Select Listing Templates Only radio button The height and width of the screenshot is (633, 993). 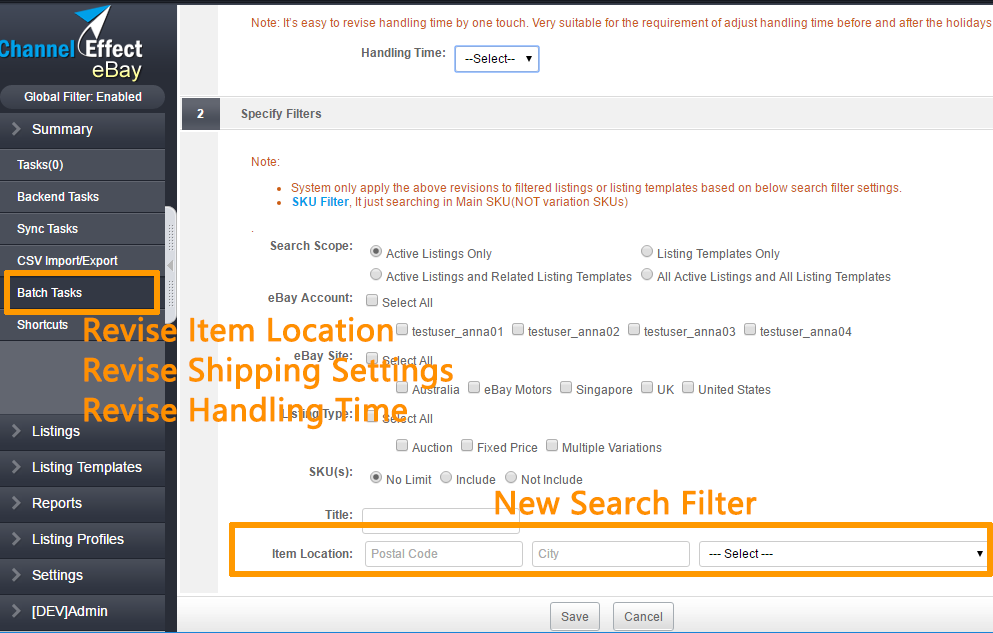click(647, 252)
